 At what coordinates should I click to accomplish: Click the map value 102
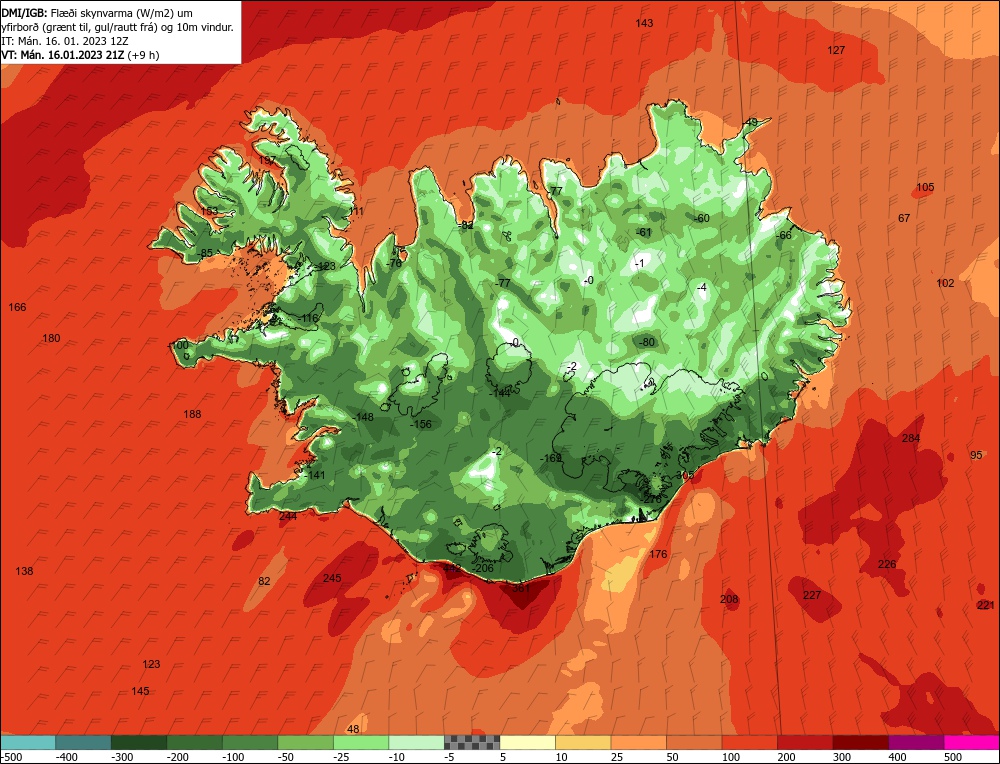click(945, 283)
